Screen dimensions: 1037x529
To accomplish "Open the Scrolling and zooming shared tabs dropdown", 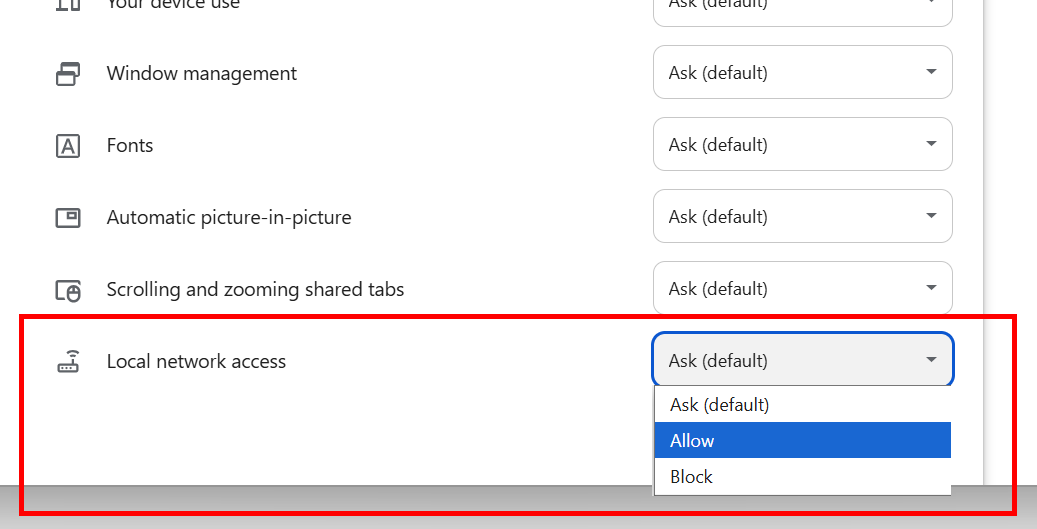I will [802, 289].
